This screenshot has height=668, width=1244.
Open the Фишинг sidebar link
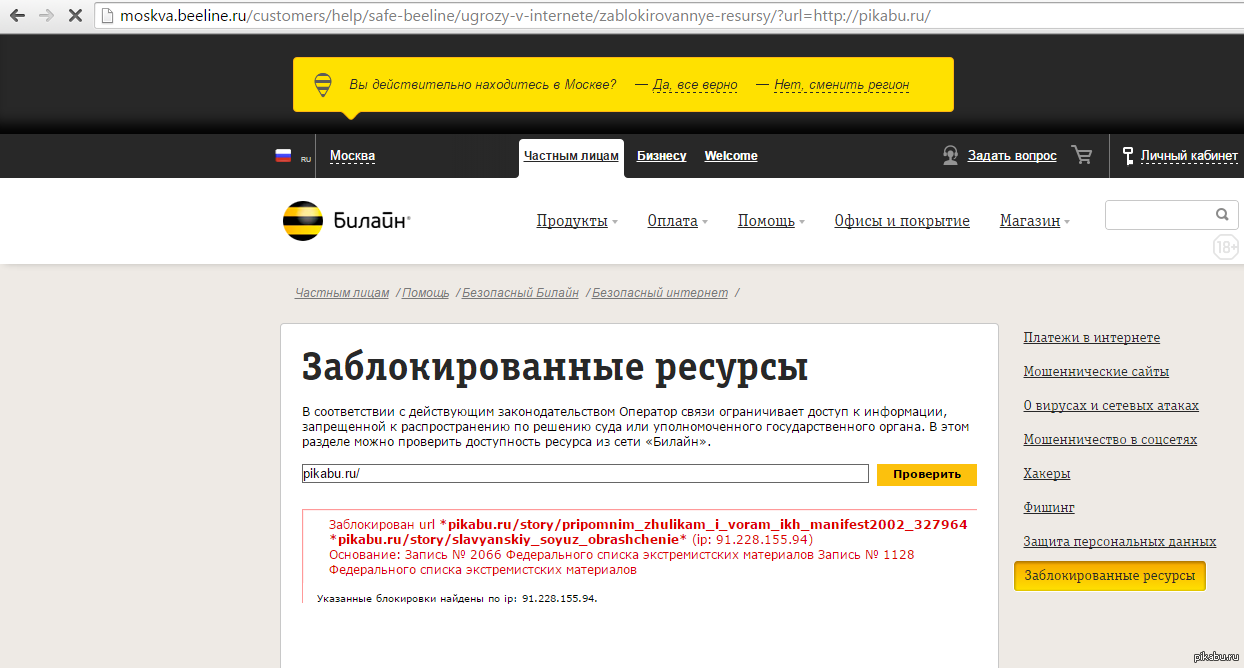coord(1049,508)
